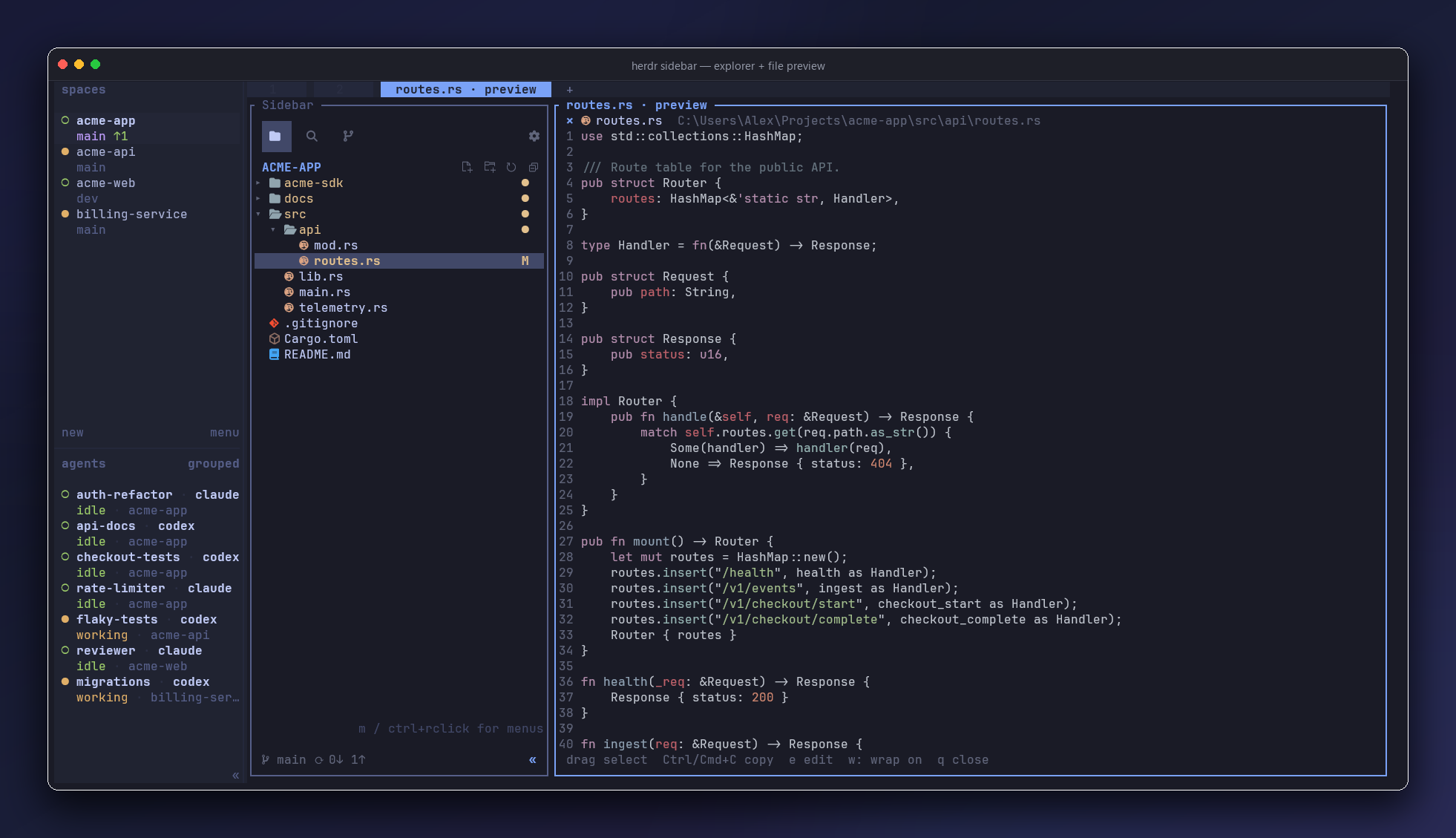Viewport: 1456px width, 838px height.
Task: Collapse the spaces panel with bottom chevron
Action: (235, 776)
